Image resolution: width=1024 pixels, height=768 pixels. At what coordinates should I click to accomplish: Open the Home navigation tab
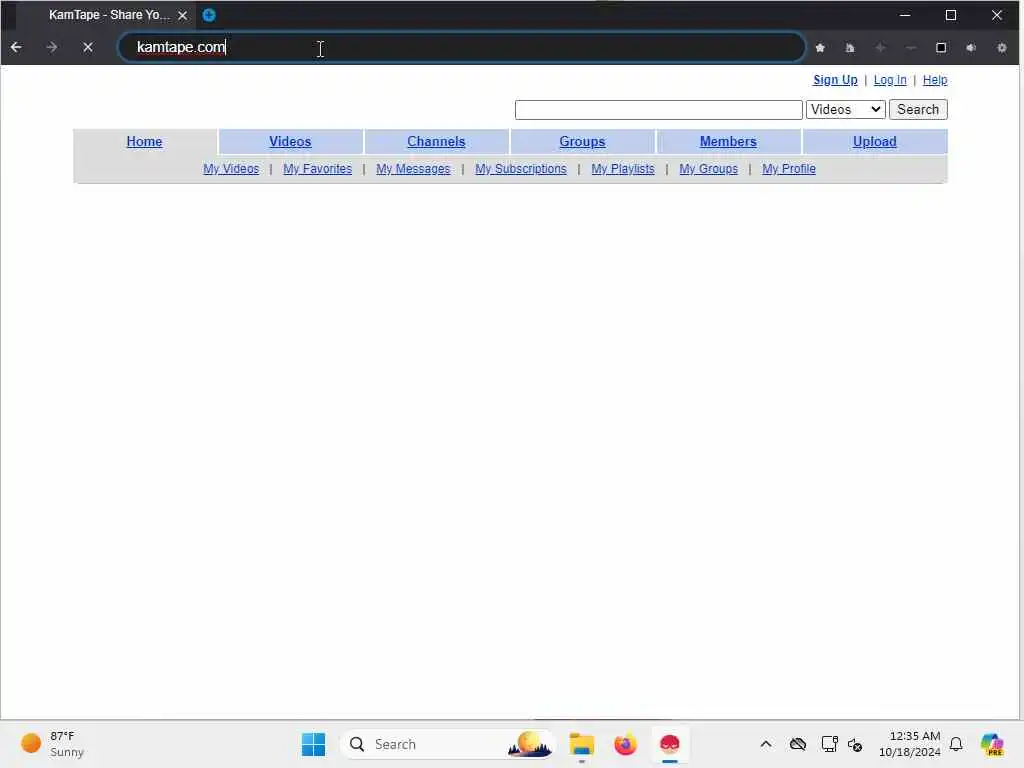pyautogui.click(x=144, y=142)
